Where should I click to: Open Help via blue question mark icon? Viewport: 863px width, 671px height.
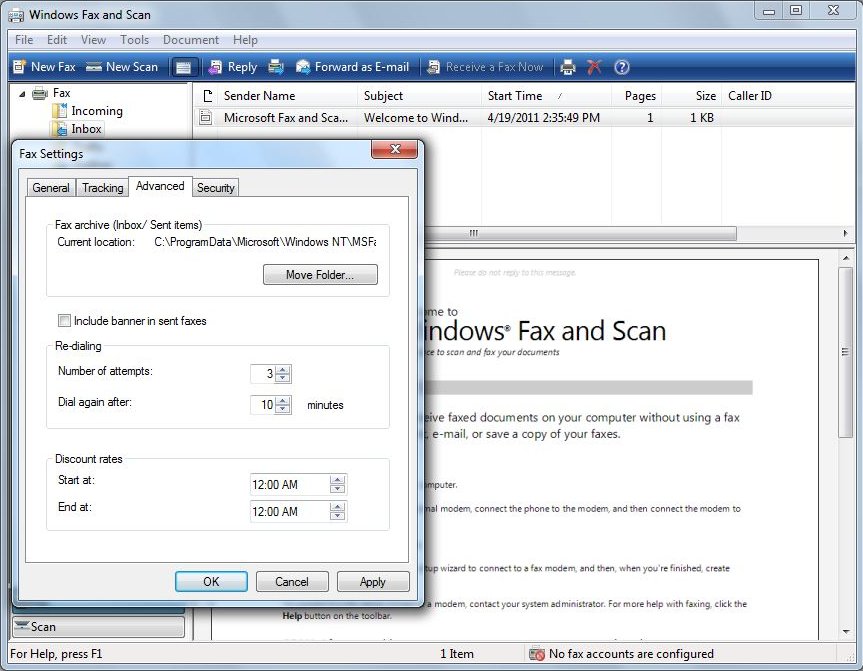(x=621, y=67)
